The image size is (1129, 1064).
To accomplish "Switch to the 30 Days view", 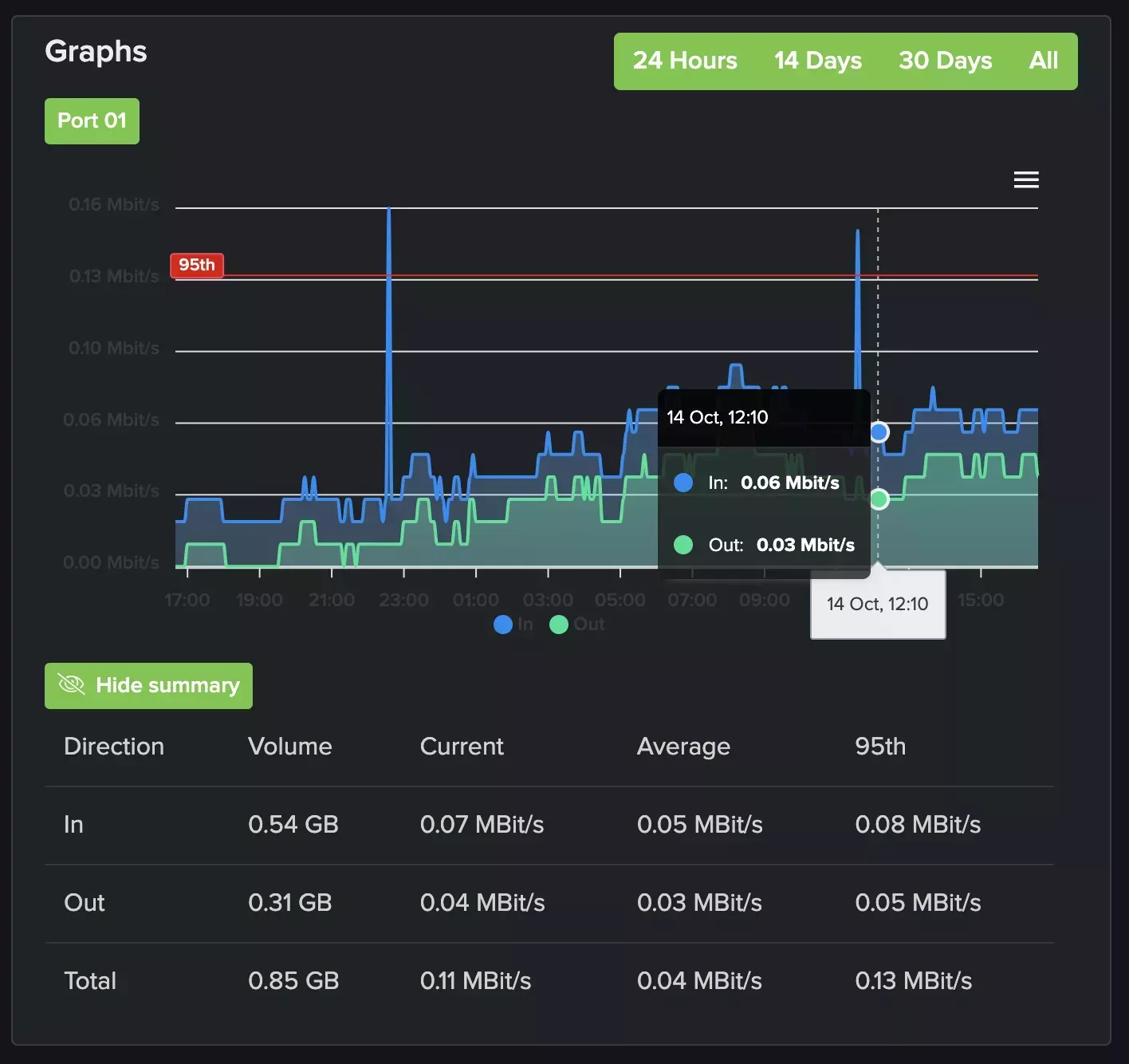I will 945,61.
